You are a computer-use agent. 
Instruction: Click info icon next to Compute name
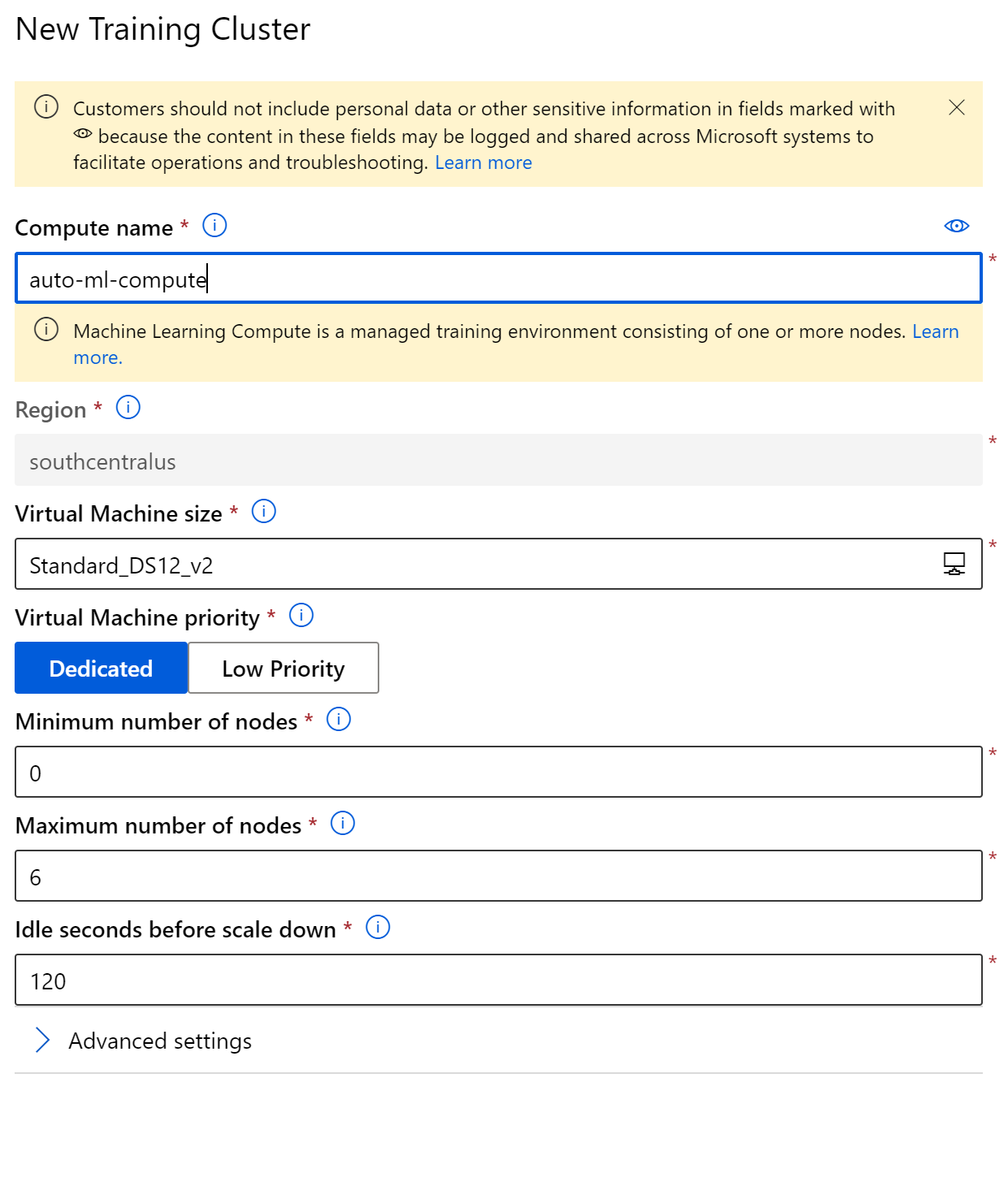point(214,226)
